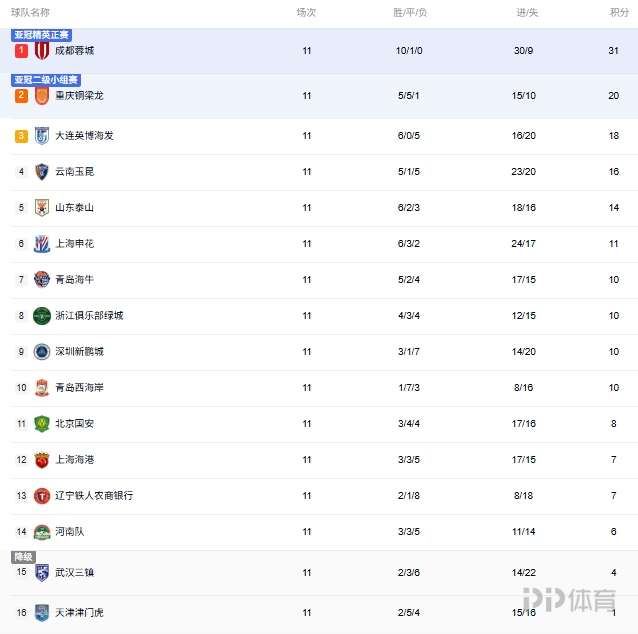The width and height of the screenshot is (638, 634).
Task: Open the 武汉三镇 blue shield logo
Action: coord(42,573)
